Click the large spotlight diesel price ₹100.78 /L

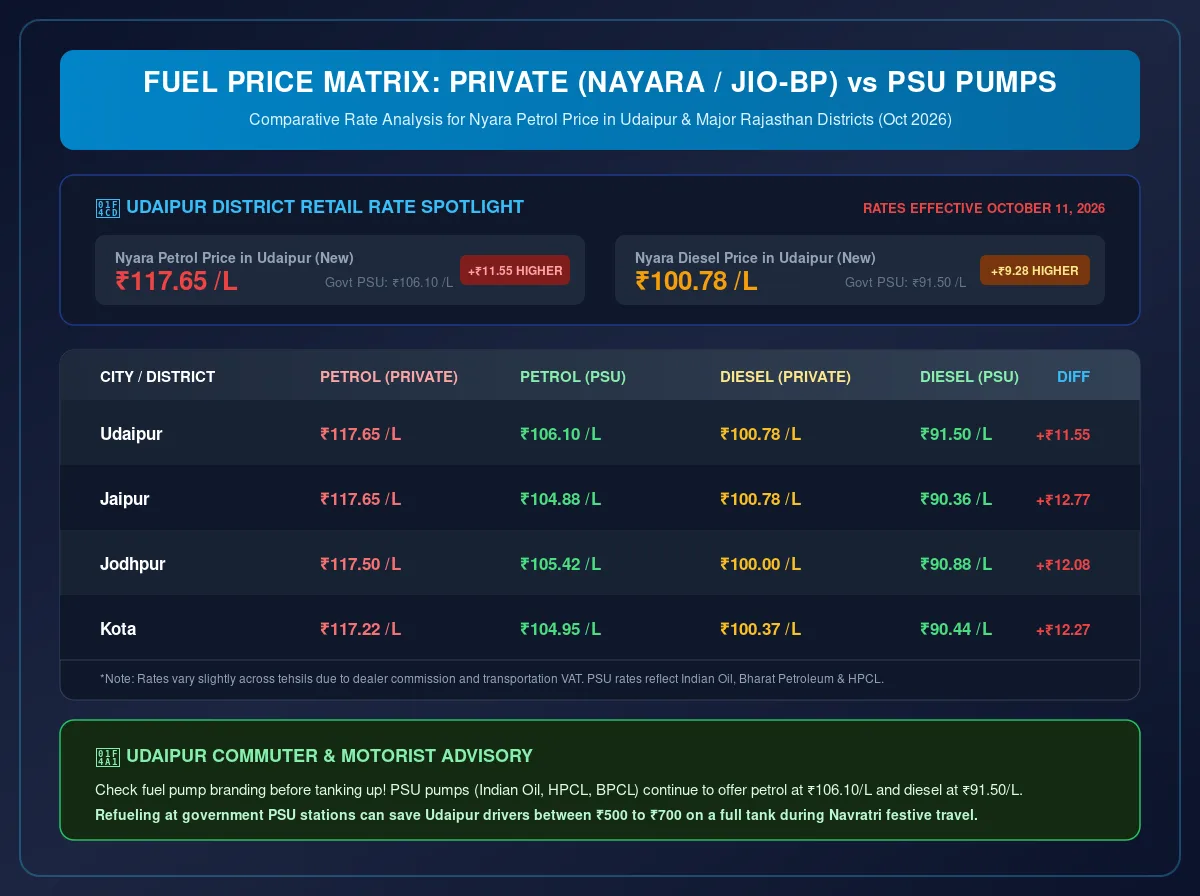696,281
